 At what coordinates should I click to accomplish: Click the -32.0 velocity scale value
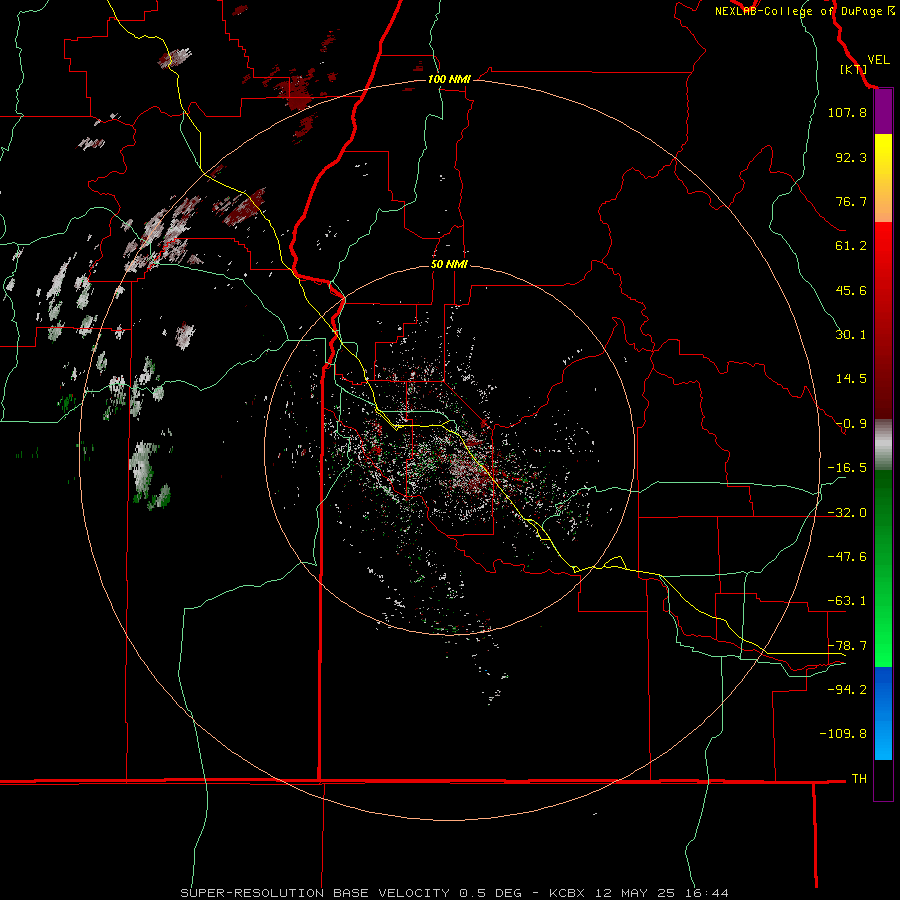click(847, 513)
